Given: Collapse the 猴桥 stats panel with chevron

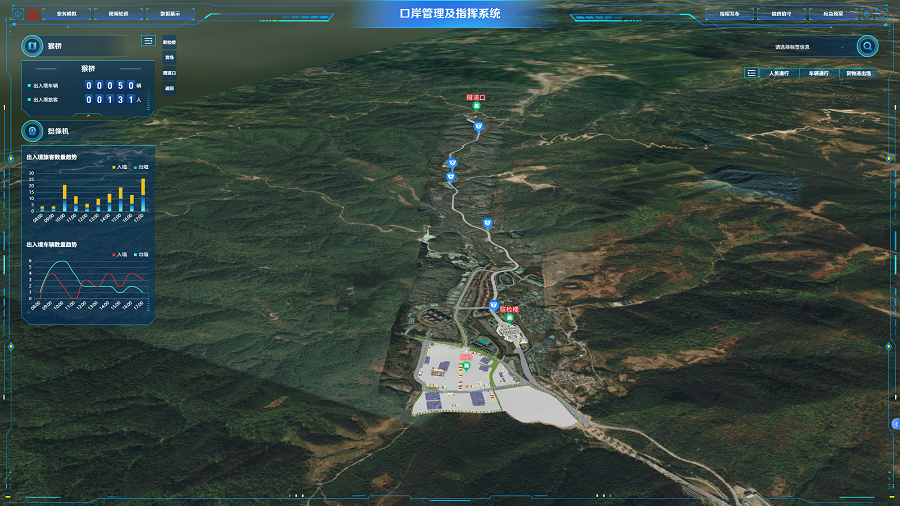Looking at the screenshot, I should pos(89,116).
